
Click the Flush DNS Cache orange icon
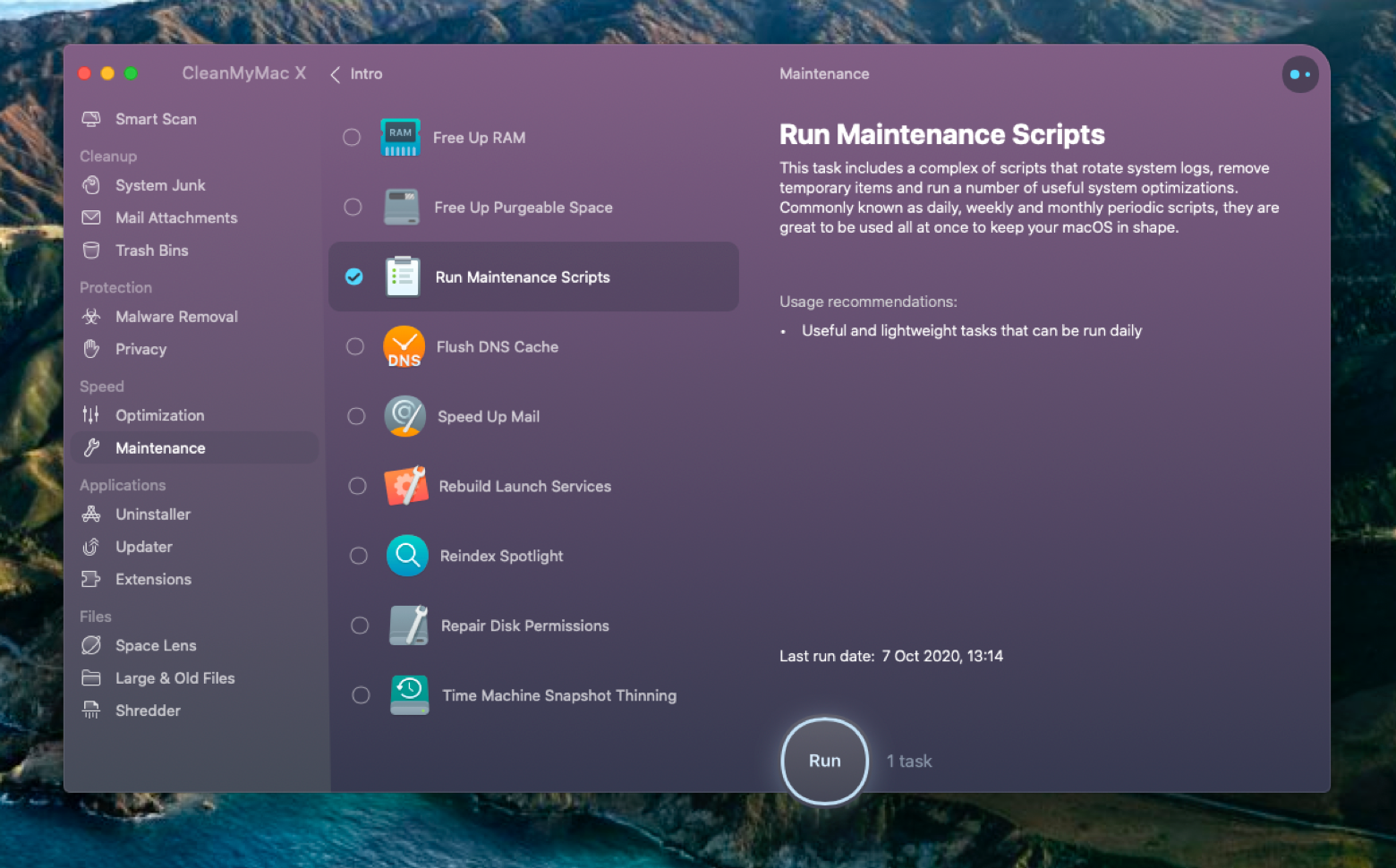(404, 346)
